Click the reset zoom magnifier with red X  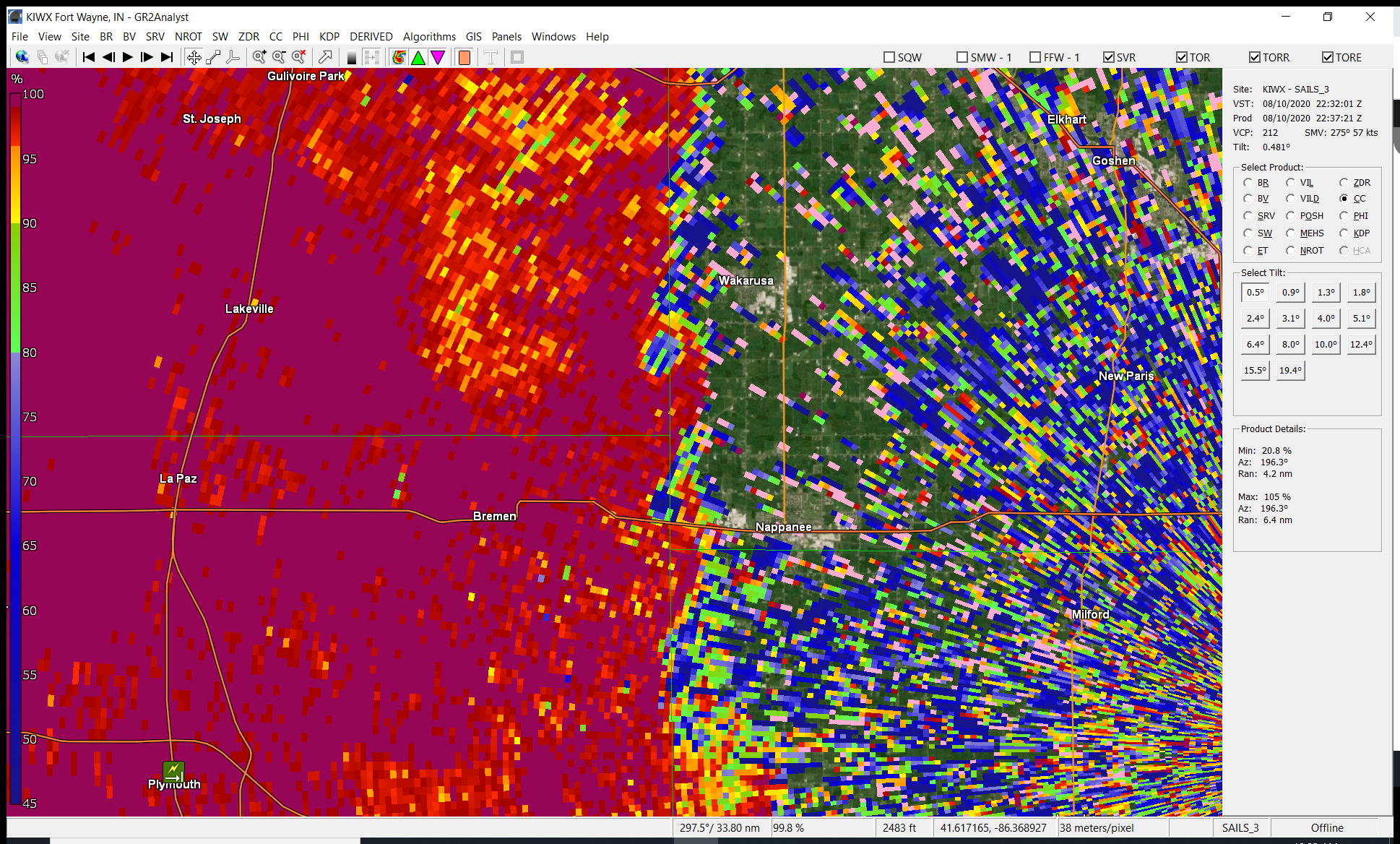click(x=298, y=57)
